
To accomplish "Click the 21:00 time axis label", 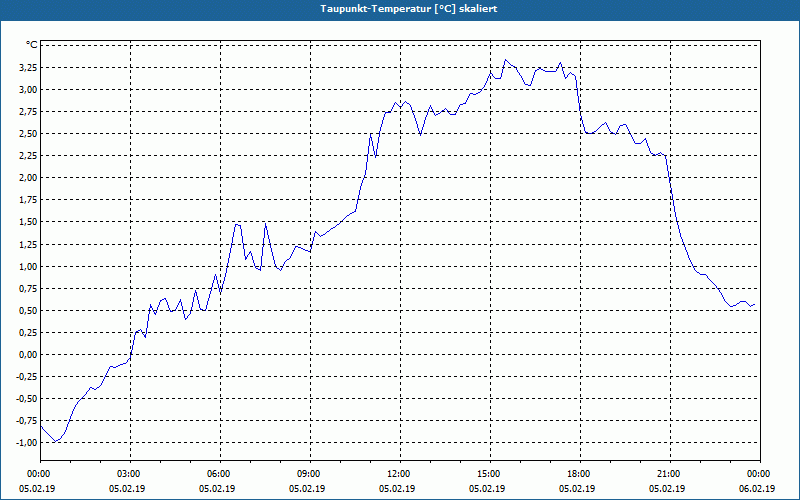I will (x=670, y=474).
